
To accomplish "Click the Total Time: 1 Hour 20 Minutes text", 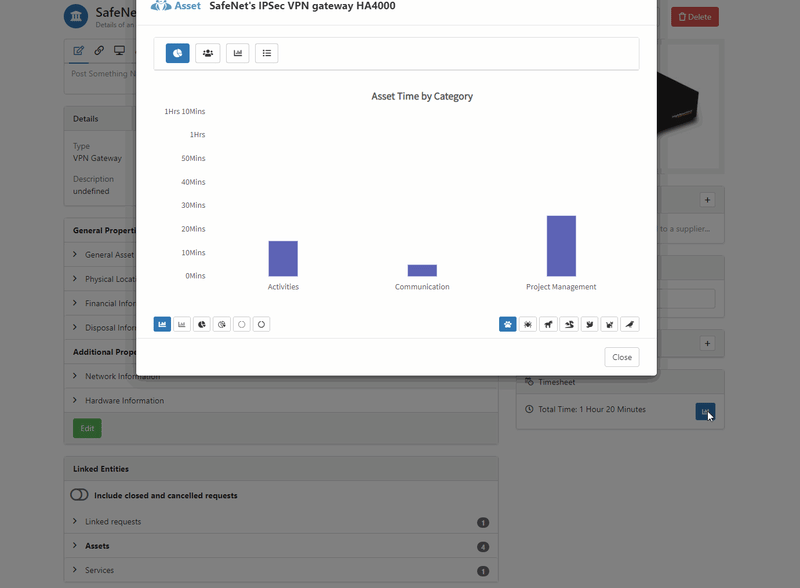I will tap(592, 409).
